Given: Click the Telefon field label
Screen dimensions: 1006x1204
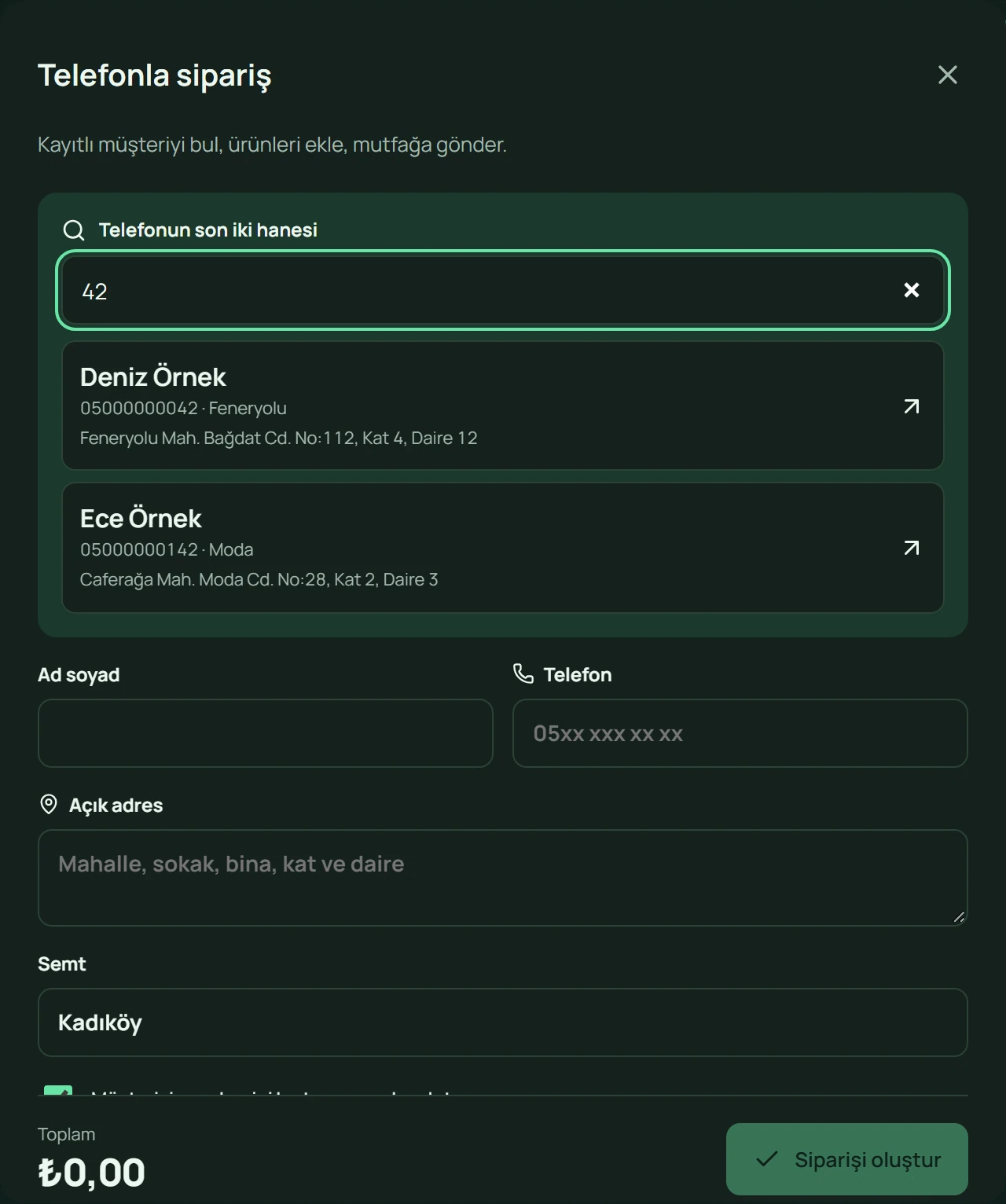Looking at the screenshot, I should 578,675.
